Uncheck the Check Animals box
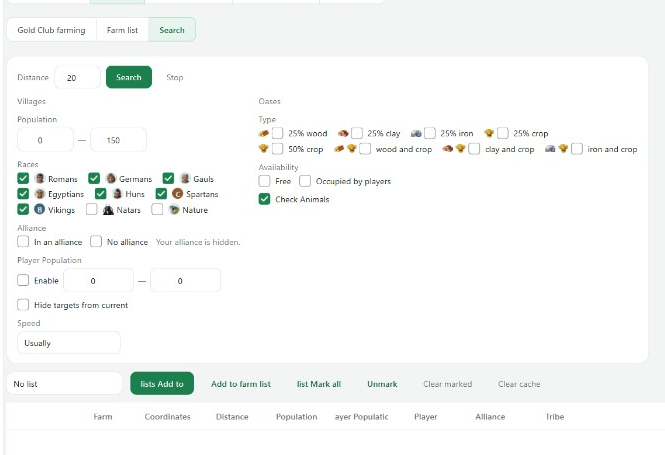 (264, 199)
